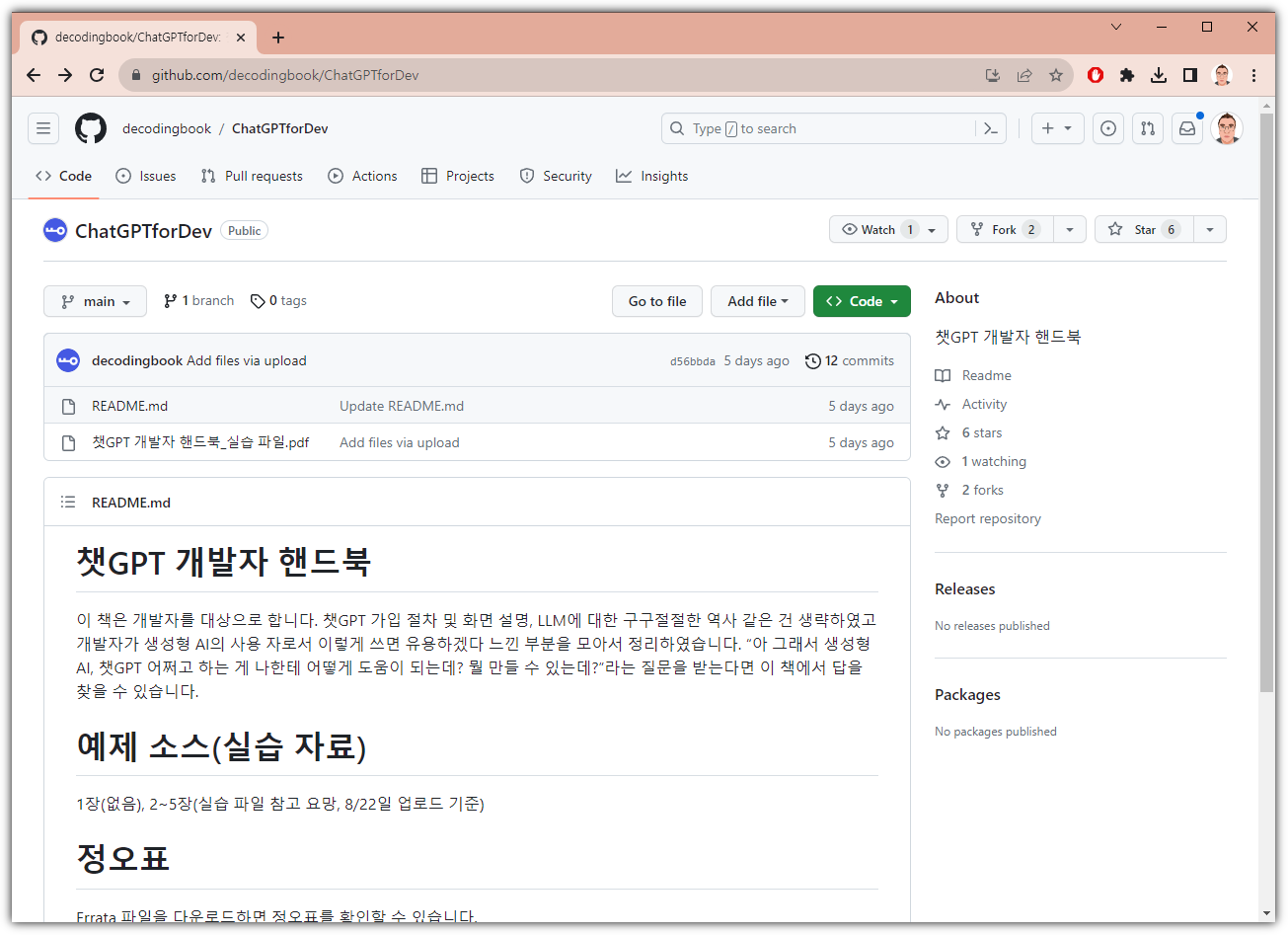The width and height of the screenshot is (1288, 935).
Task: Bookmark this page with the star icon
Action: pos(1056,75)
